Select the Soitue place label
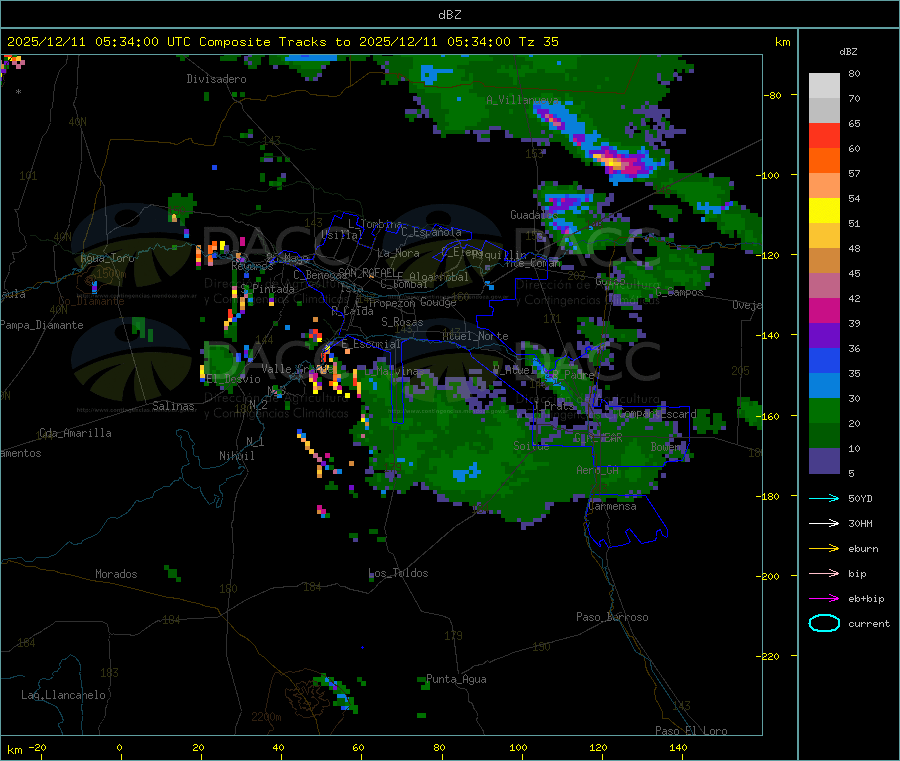The height and width of the screenshot is (761, 900). pyautogui.click(x=531, y=446)
